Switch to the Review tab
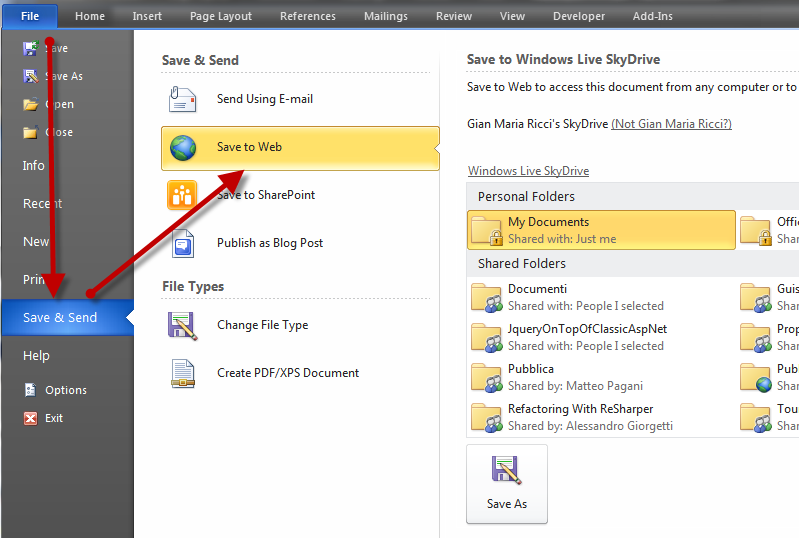 pos(454,16)
